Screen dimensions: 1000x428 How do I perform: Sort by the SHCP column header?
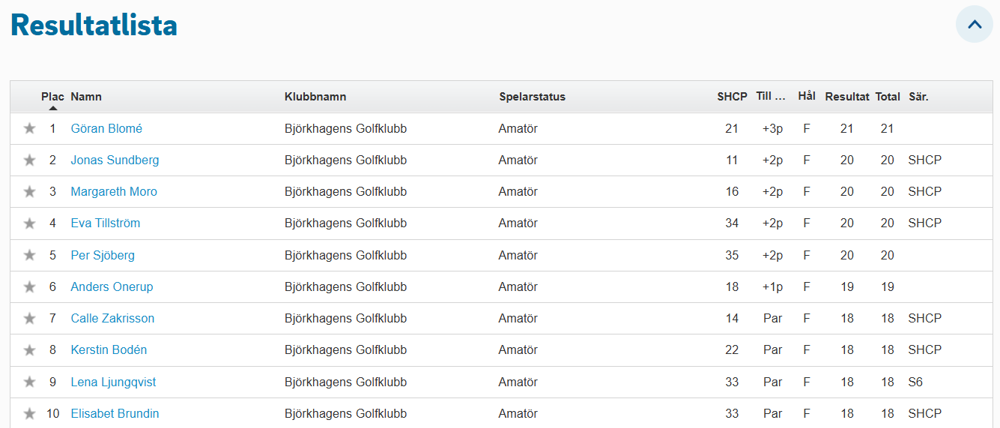[731, 97]
